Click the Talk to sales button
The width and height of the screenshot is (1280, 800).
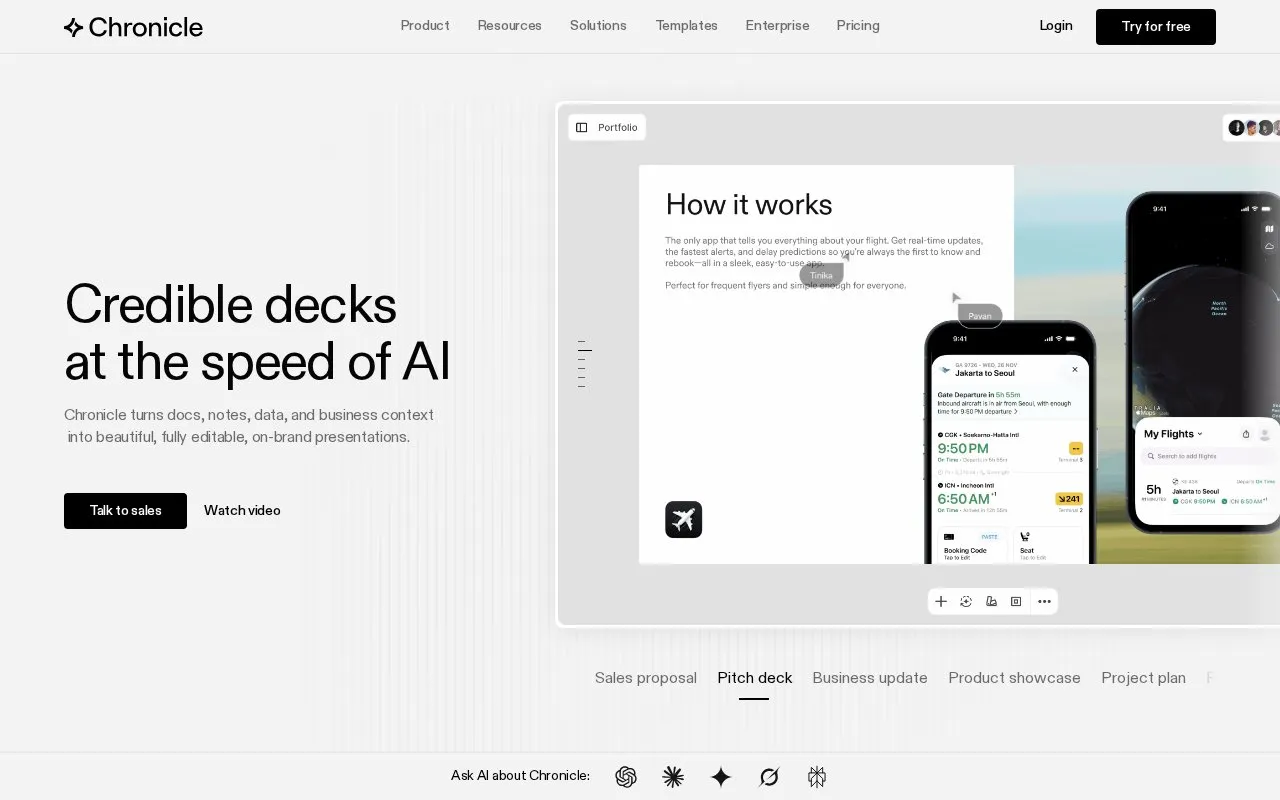125,511
